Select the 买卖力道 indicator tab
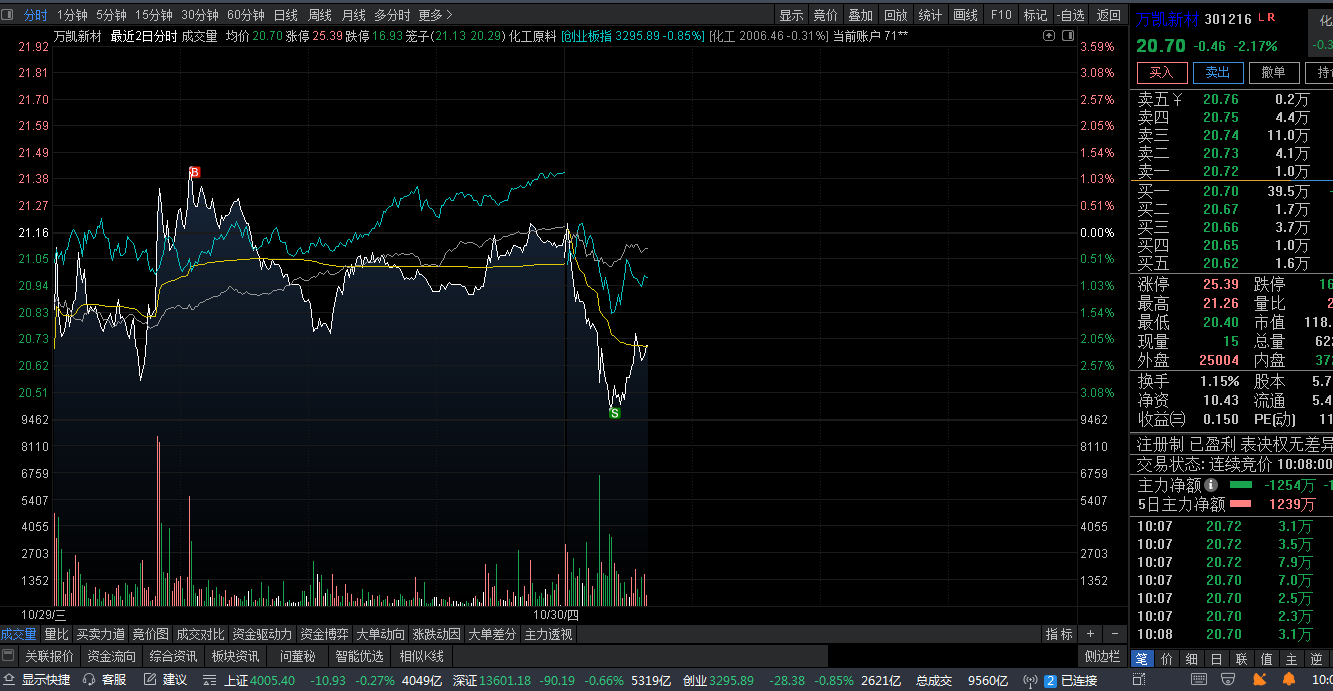This screenshot has width=1333, height=691. [101, 634]
